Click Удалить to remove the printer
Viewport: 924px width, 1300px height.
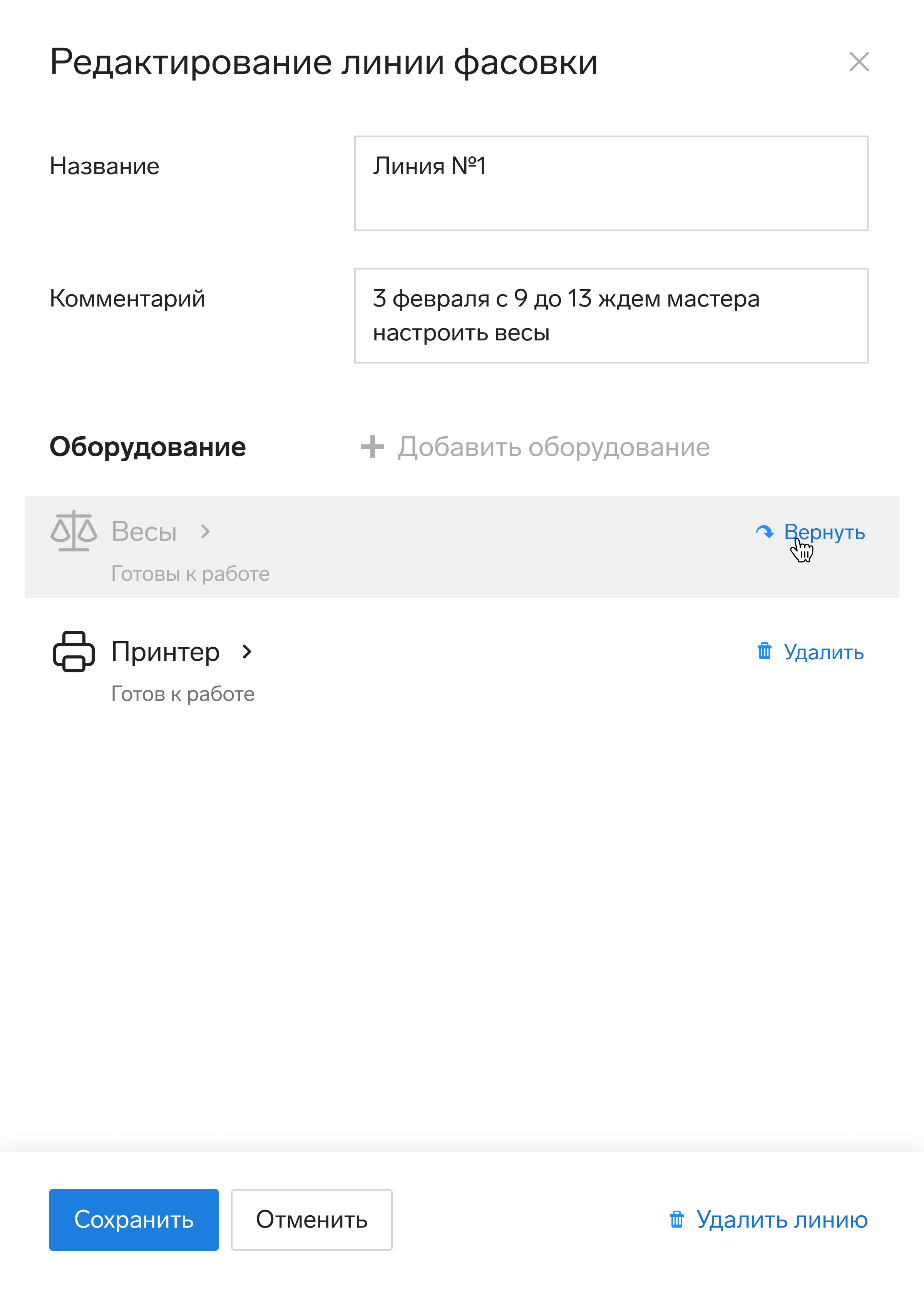pos(824,652)
